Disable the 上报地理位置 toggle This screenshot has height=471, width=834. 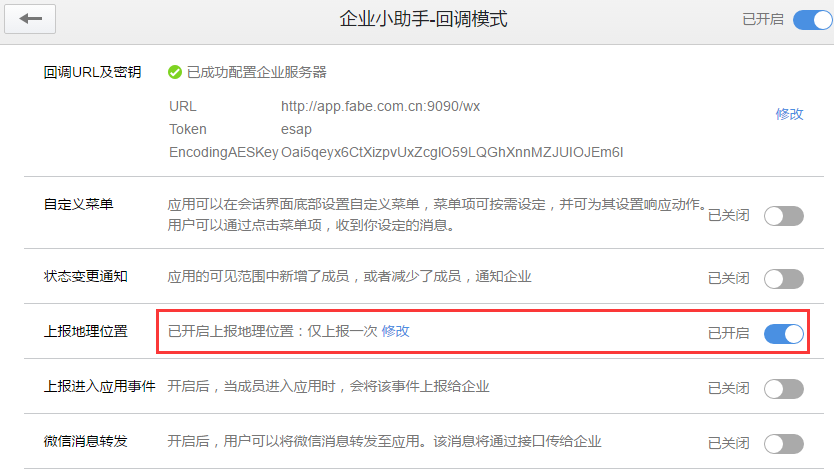point(784,334)
